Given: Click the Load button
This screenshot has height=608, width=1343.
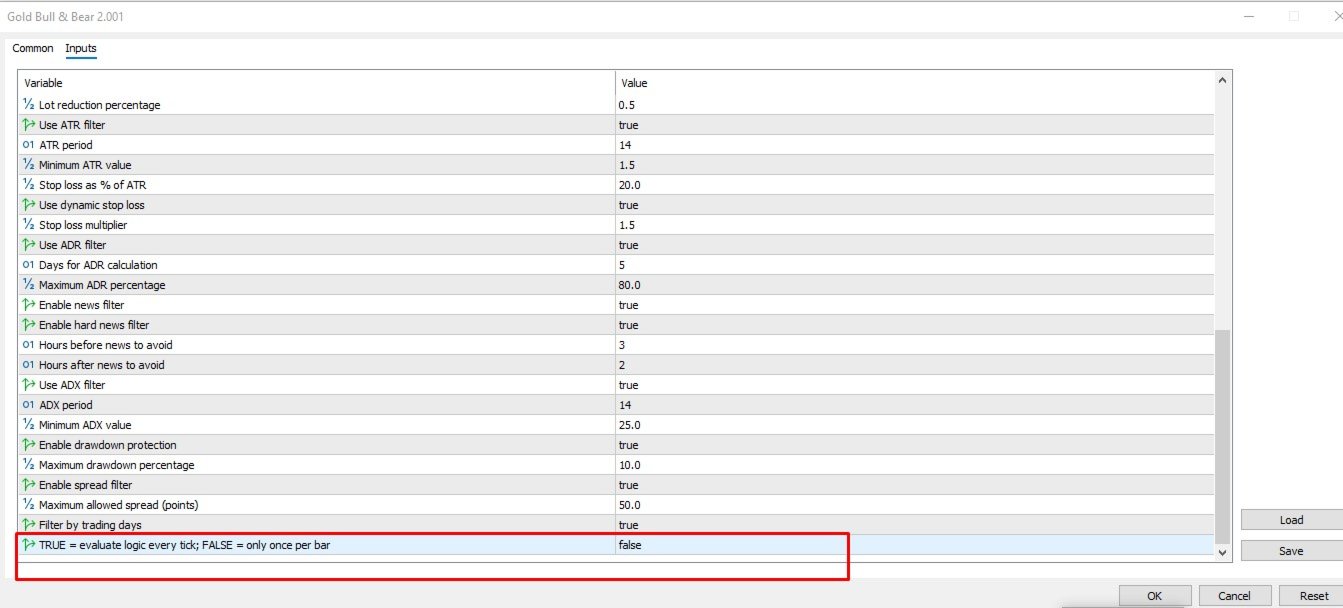Looking at the screenshot, I should click(1291, 520).
